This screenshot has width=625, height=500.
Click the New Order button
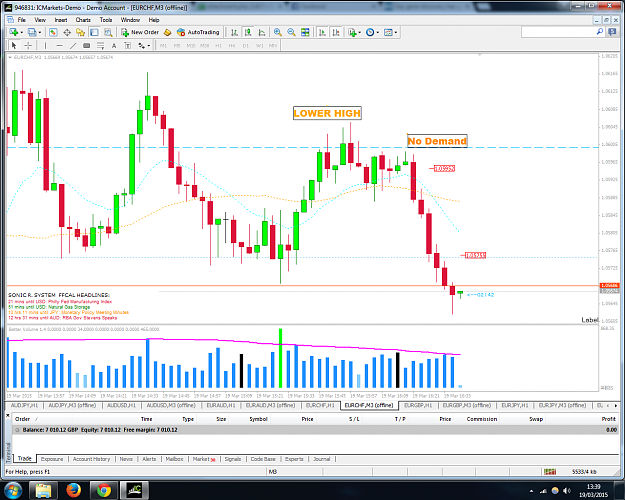coord(140,32)
